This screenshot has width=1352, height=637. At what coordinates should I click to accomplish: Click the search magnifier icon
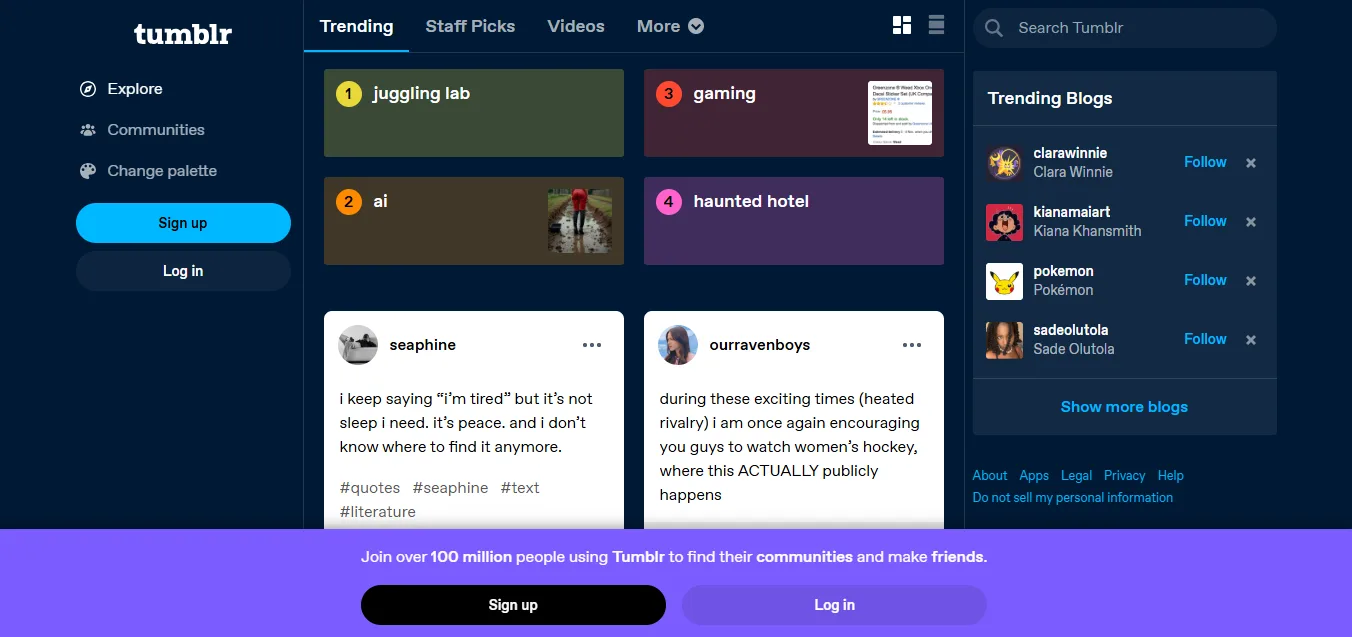click(994, 28)
